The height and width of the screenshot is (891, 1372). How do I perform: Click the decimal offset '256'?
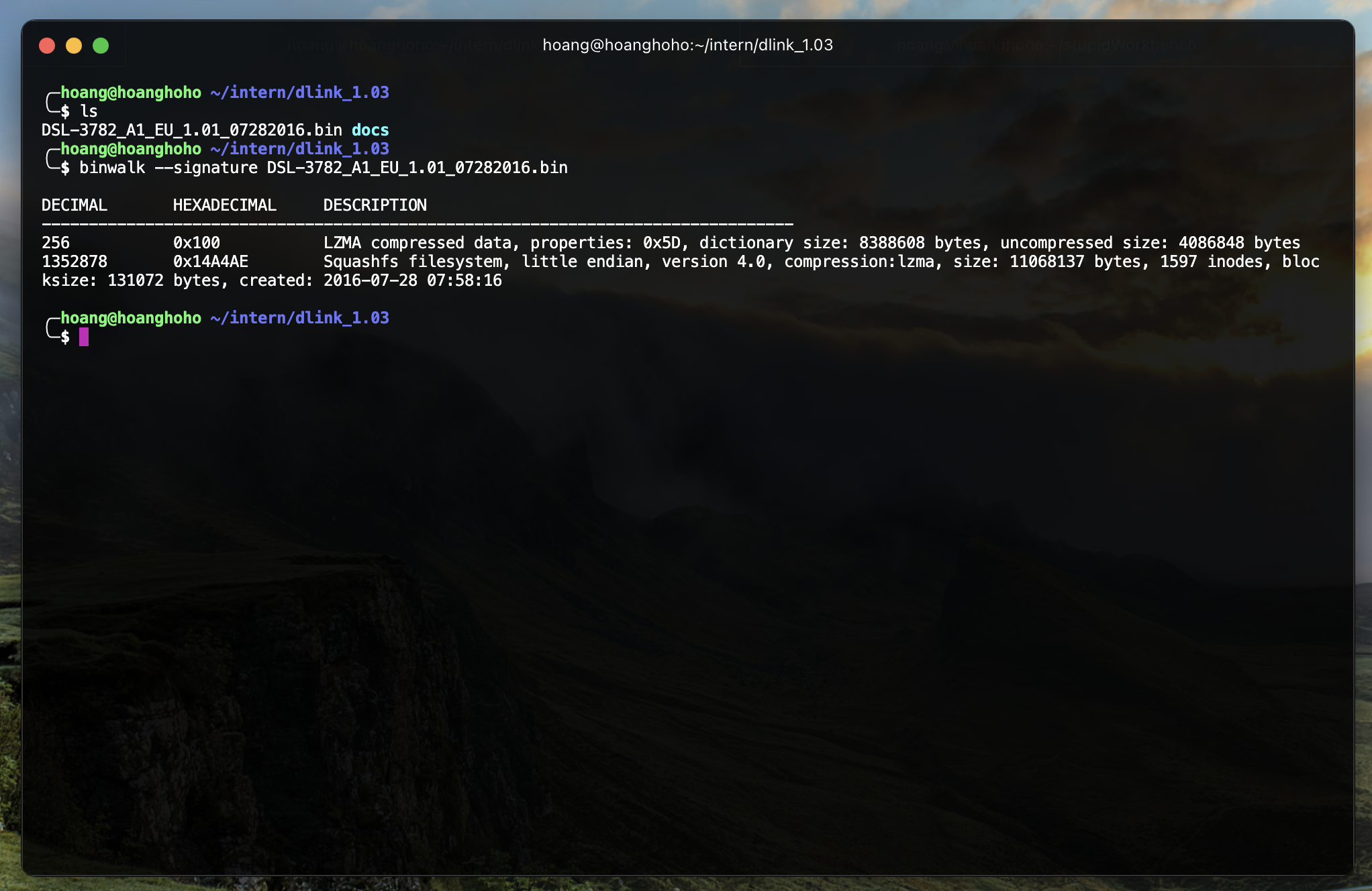coord(56,243)
